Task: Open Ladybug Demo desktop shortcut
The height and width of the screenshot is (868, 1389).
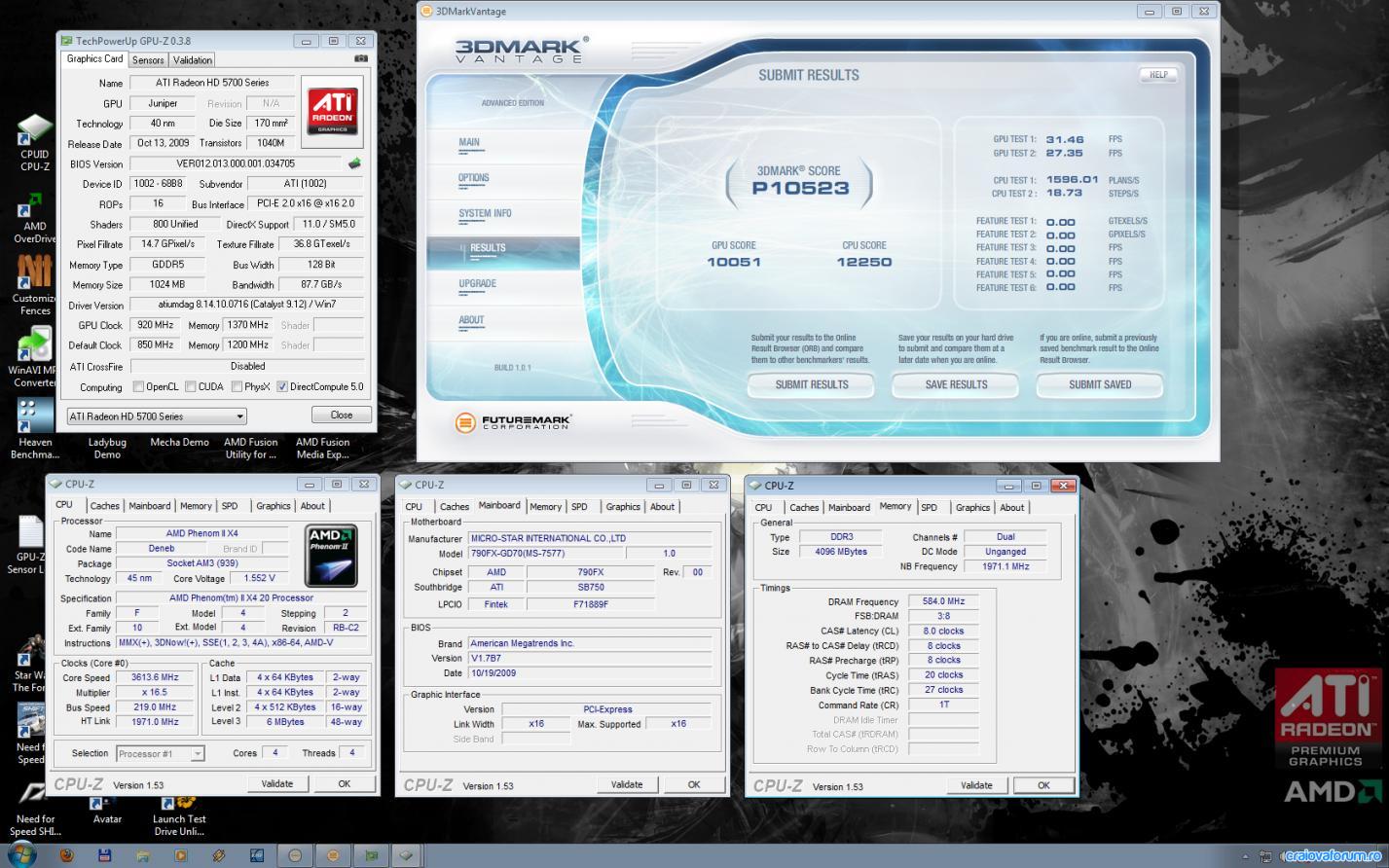Action: 107,448
